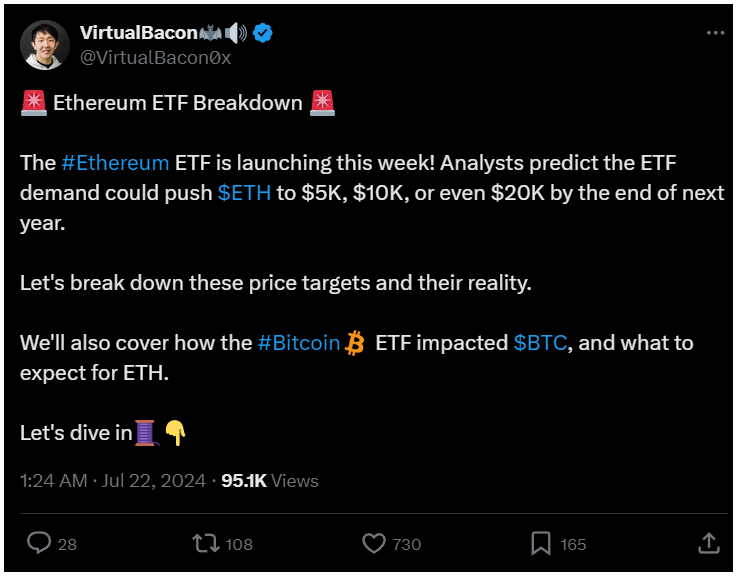Click the reply speech bubble icon
This screenshot has width=737, height=576.
pyautogui.click(x=39, y=543)
